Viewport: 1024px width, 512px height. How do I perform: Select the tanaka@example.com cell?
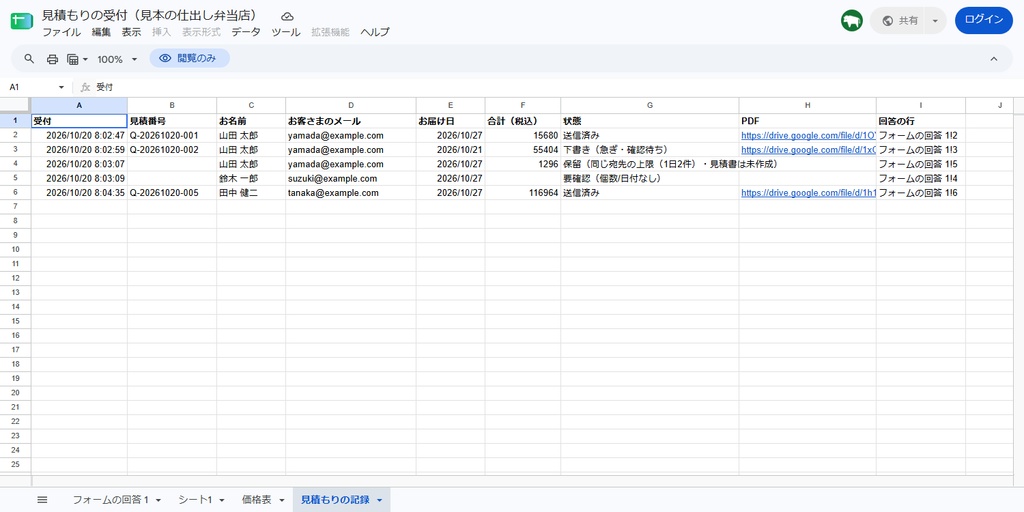351,193
